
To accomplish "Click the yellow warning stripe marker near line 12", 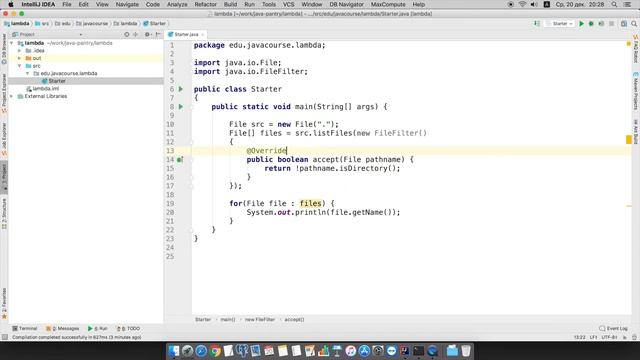I will click(629, 140).
